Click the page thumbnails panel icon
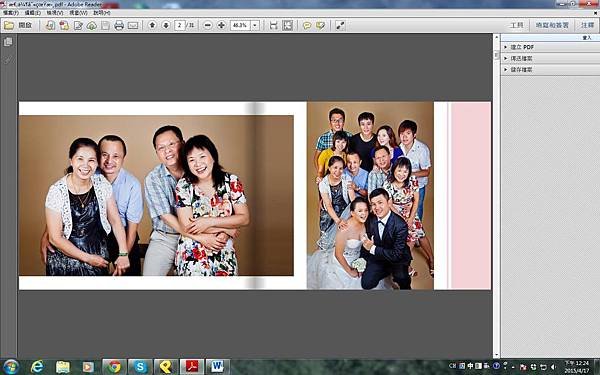Screen dimensions: 600x375 [x=8, y=42]
